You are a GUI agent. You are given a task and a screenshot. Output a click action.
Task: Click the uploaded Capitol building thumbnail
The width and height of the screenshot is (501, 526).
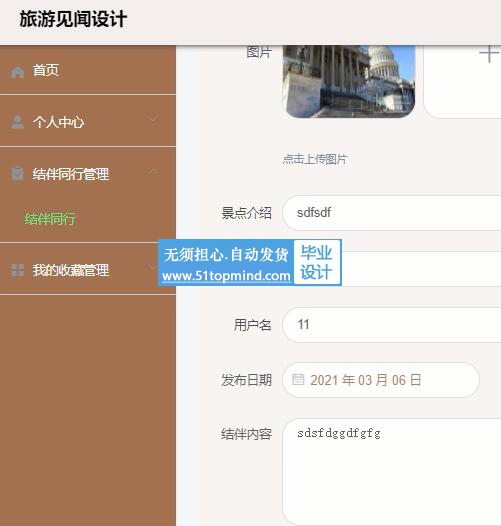[349, 82]
